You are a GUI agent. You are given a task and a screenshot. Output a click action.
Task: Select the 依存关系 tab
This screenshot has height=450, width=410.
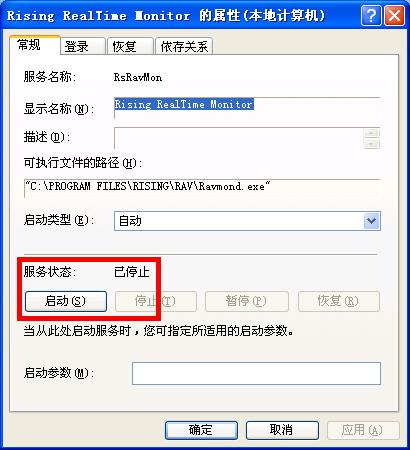click(x=184, y=46)
